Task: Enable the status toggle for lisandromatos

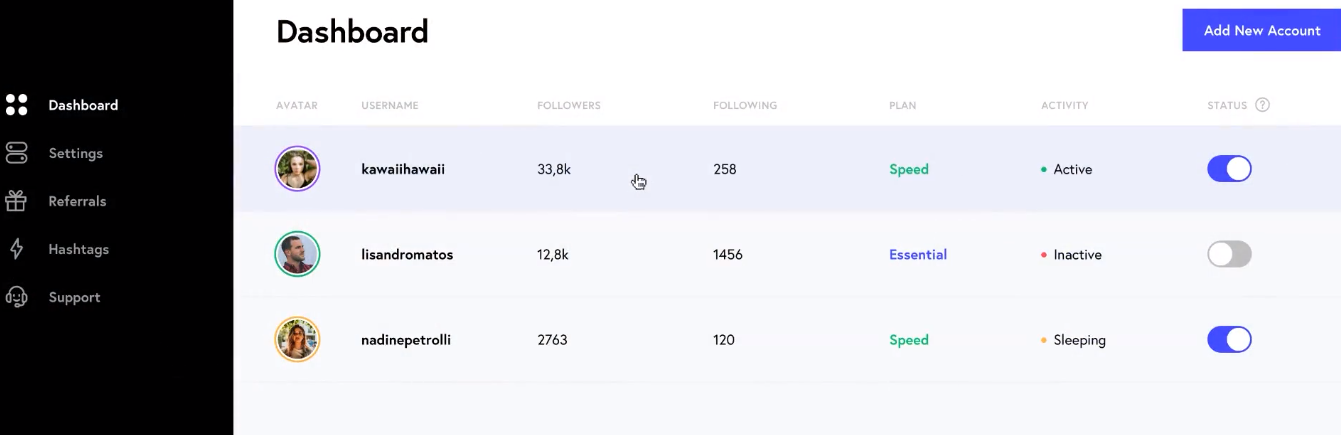Action: pos(1229,254)
